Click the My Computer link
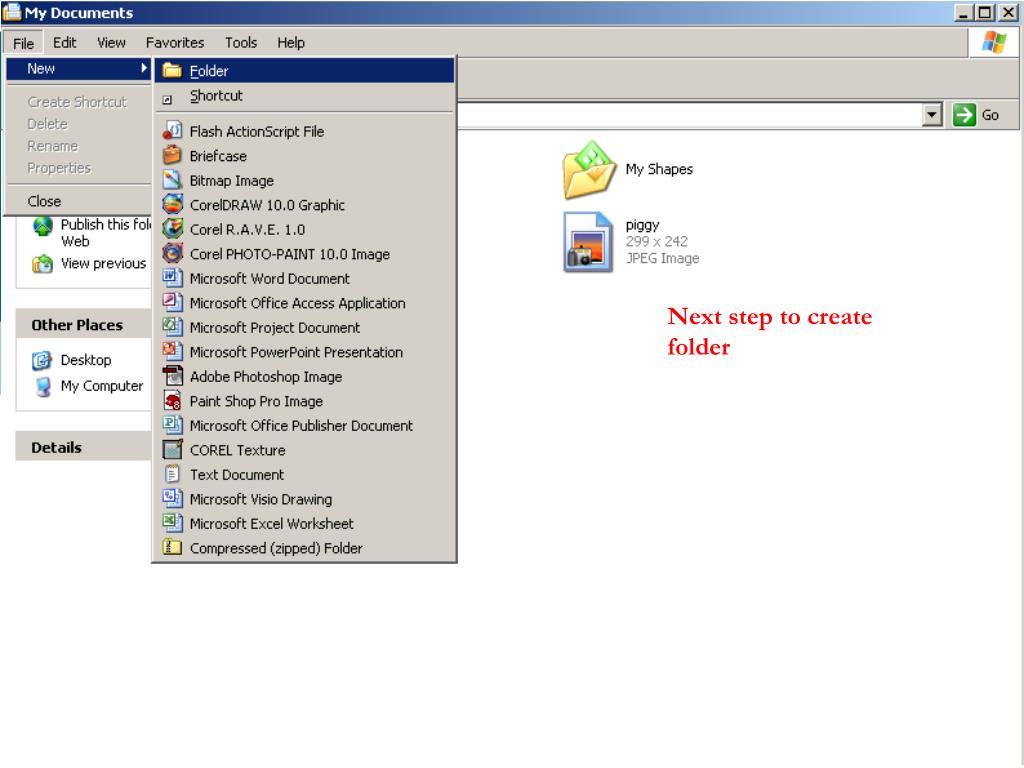The height and width of the screenshot is (768, 1024). (x=101, y=386)
